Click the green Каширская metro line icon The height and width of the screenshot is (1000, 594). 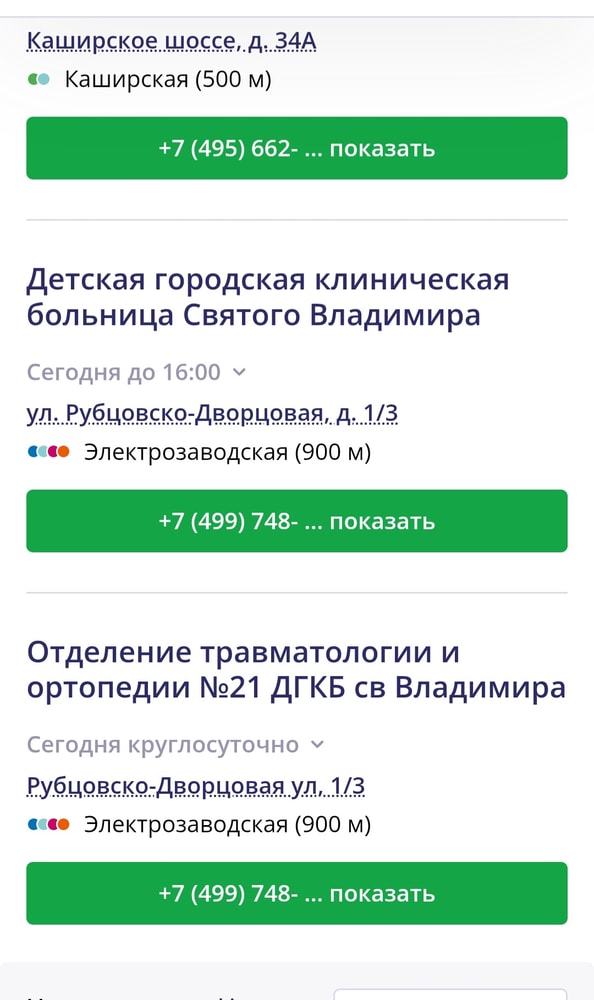33,78
